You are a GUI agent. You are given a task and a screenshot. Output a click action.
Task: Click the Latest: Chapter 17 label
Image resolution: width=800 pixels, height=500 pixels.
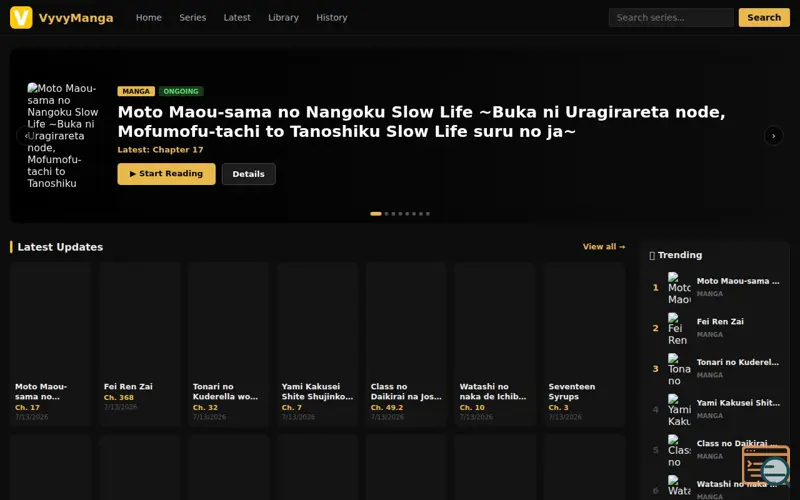tap(160, 149)
